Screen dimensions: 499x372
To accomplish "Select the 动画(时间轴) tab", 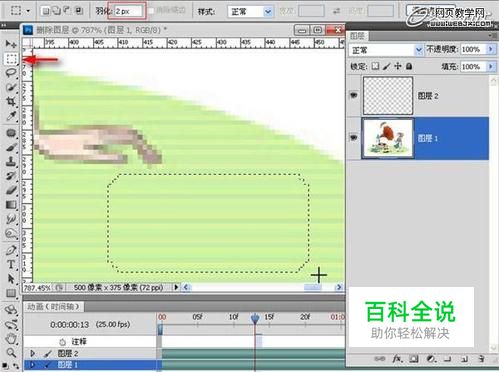I will 53,306.
